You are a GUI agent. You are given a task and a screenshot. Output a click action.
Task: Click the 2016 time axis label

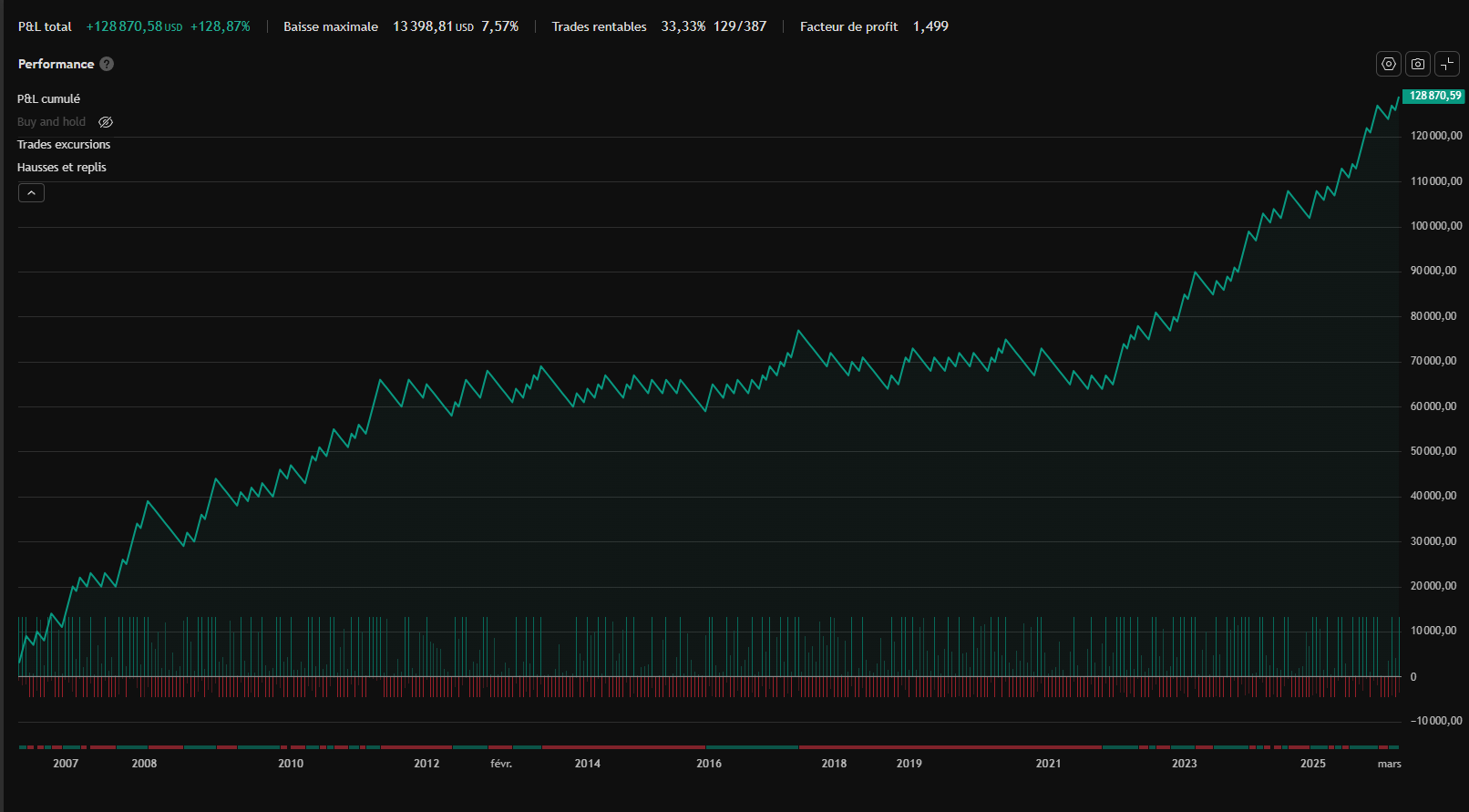pos(709,764)
